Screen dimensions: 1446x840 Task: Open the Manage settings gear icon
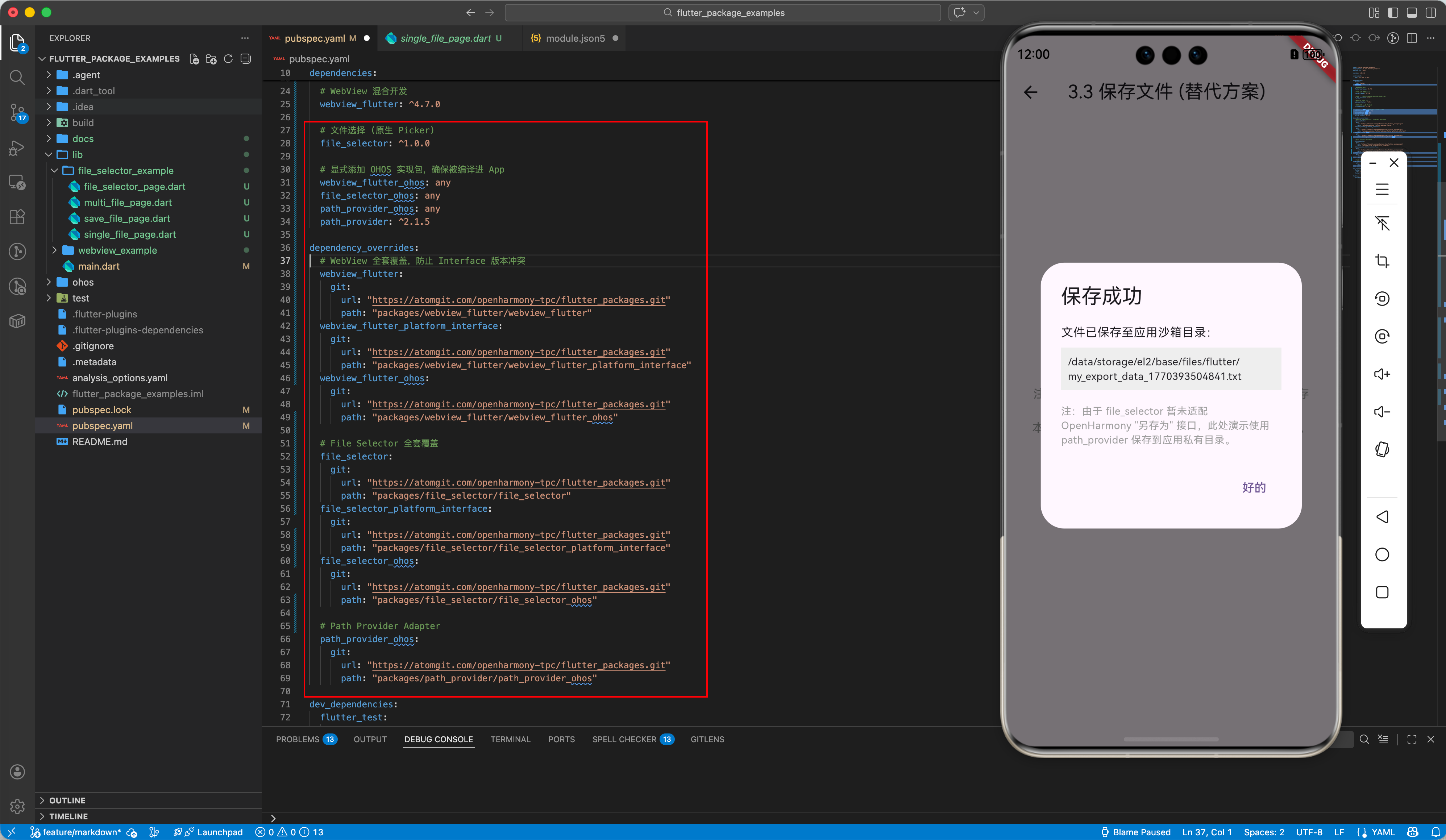coord(17,806)
